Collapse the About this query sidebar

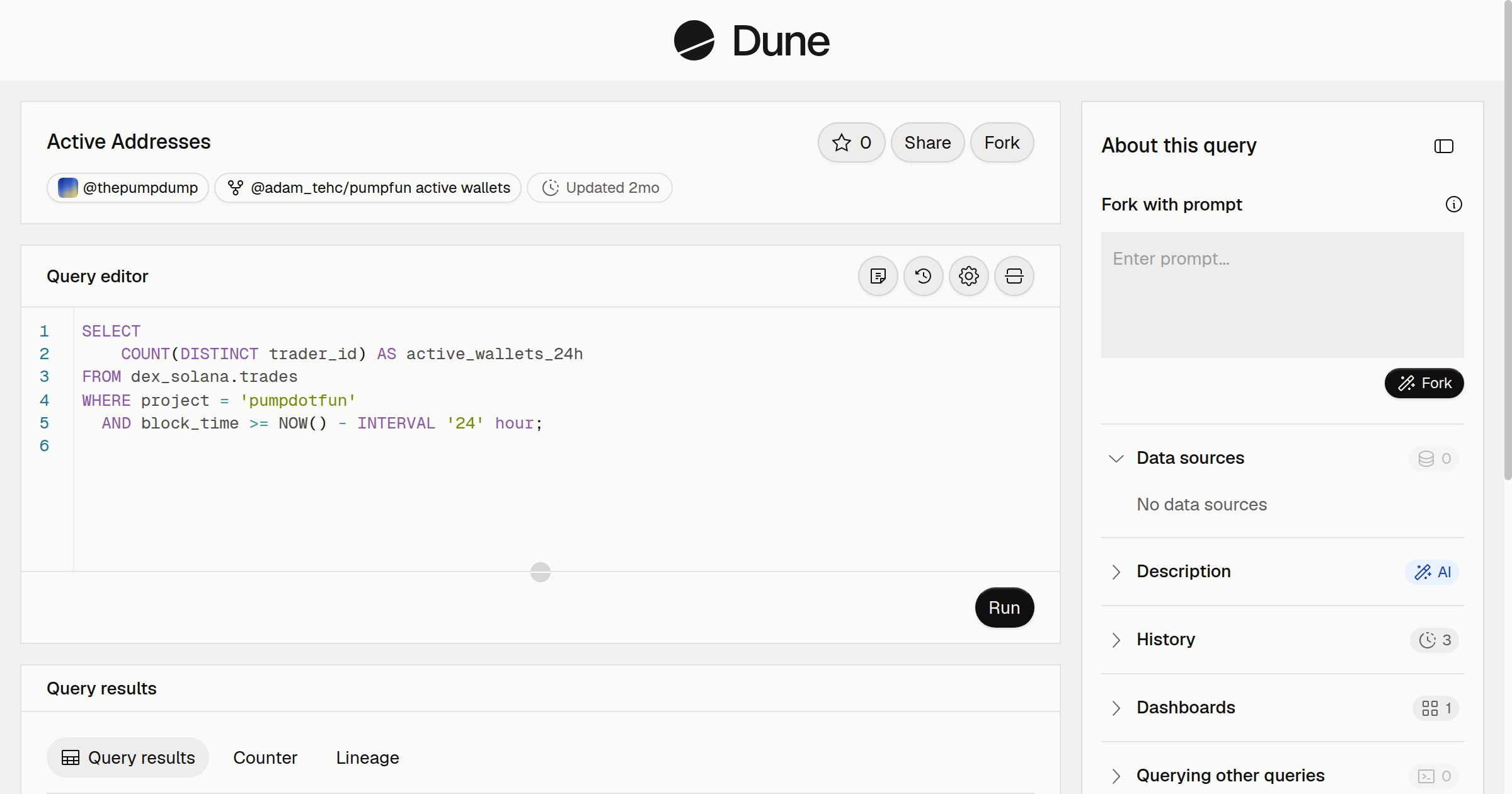(x=1444, y=146)
